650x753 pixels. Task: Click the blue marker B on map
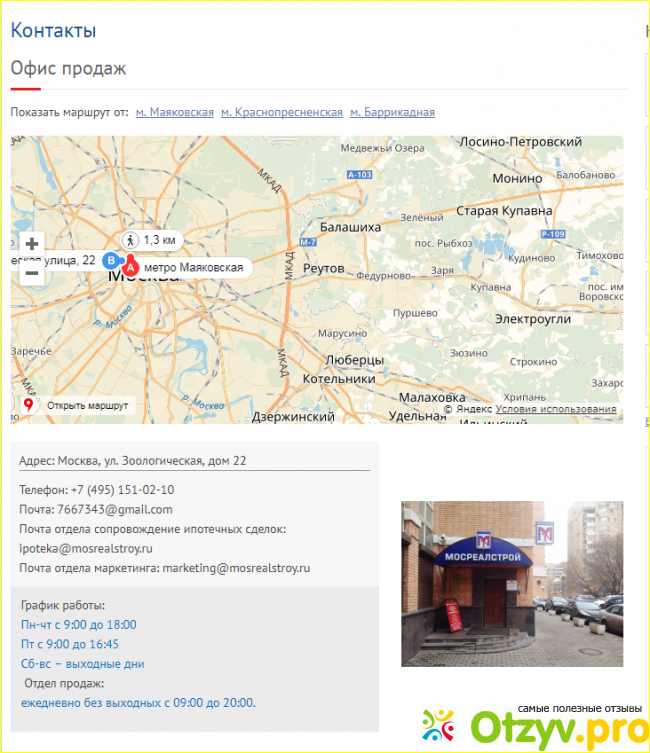111,261
